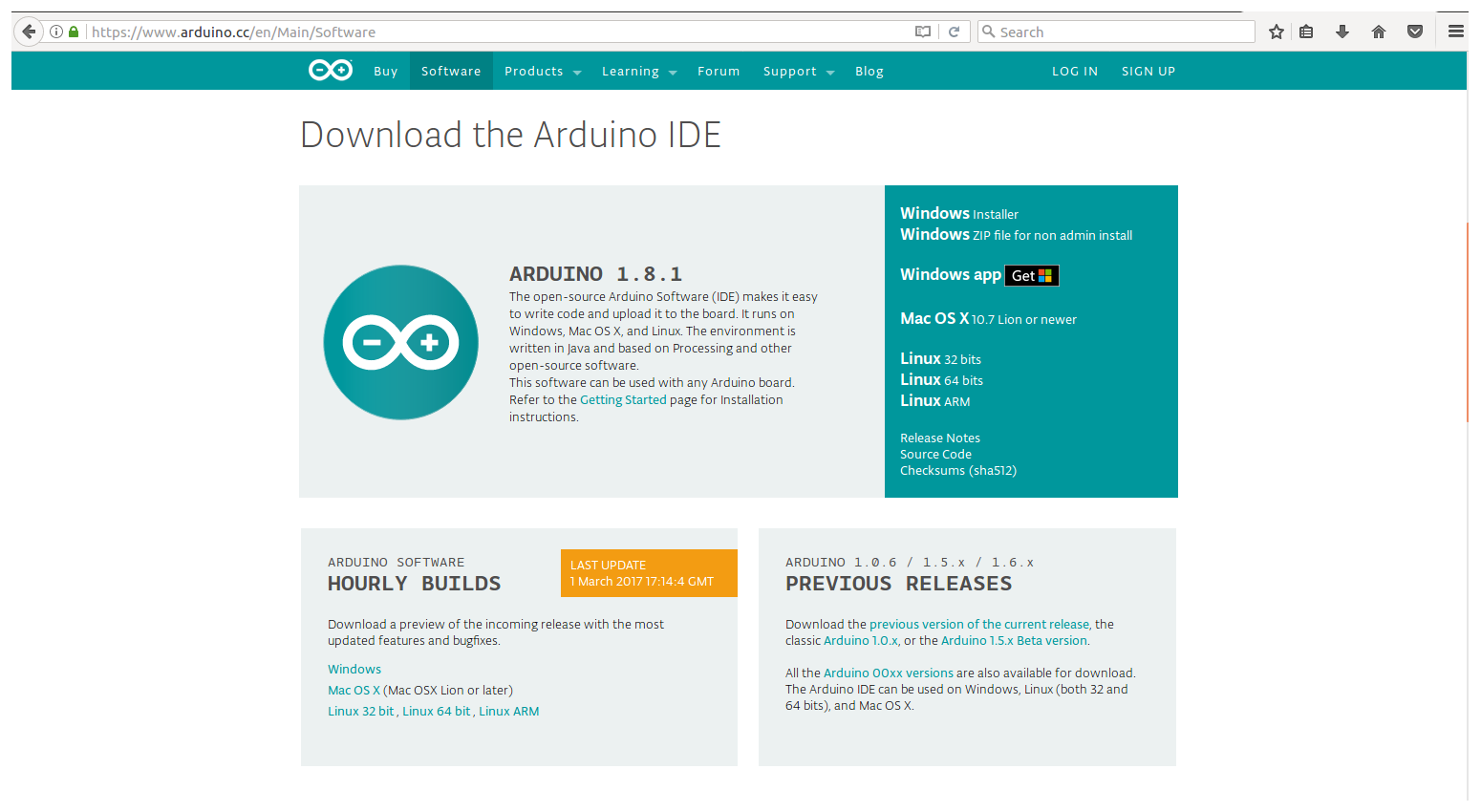This screenshot has height=812, width=1481.
Task: Open the Blog nav item
Action: pos(869,71)
